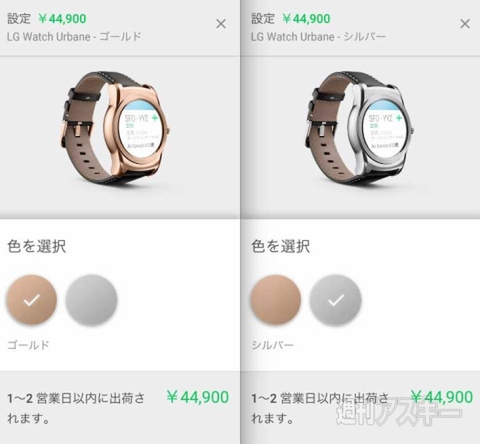Click the 色を選択 heading in right panel
The image size is (480, 444).
pyautogui.click(x=281, y=247)
